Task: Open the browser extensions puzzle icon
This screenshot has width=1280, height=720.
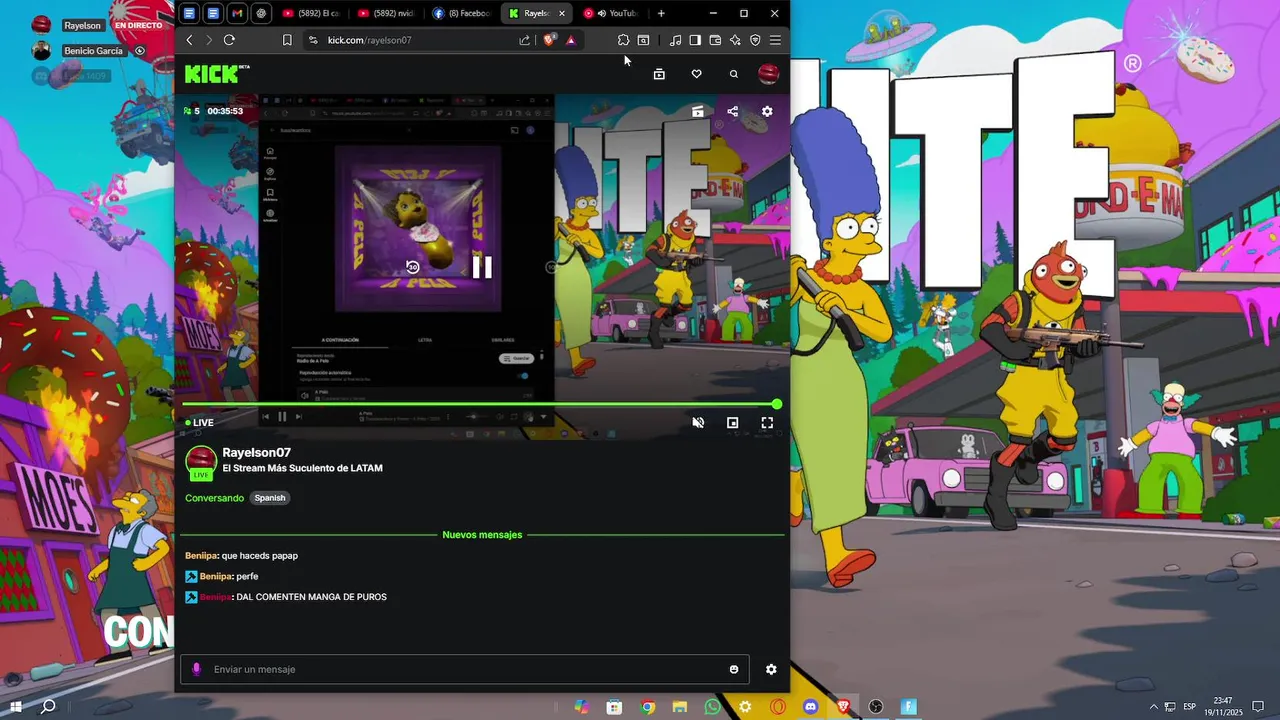Action: pos(623,40)
